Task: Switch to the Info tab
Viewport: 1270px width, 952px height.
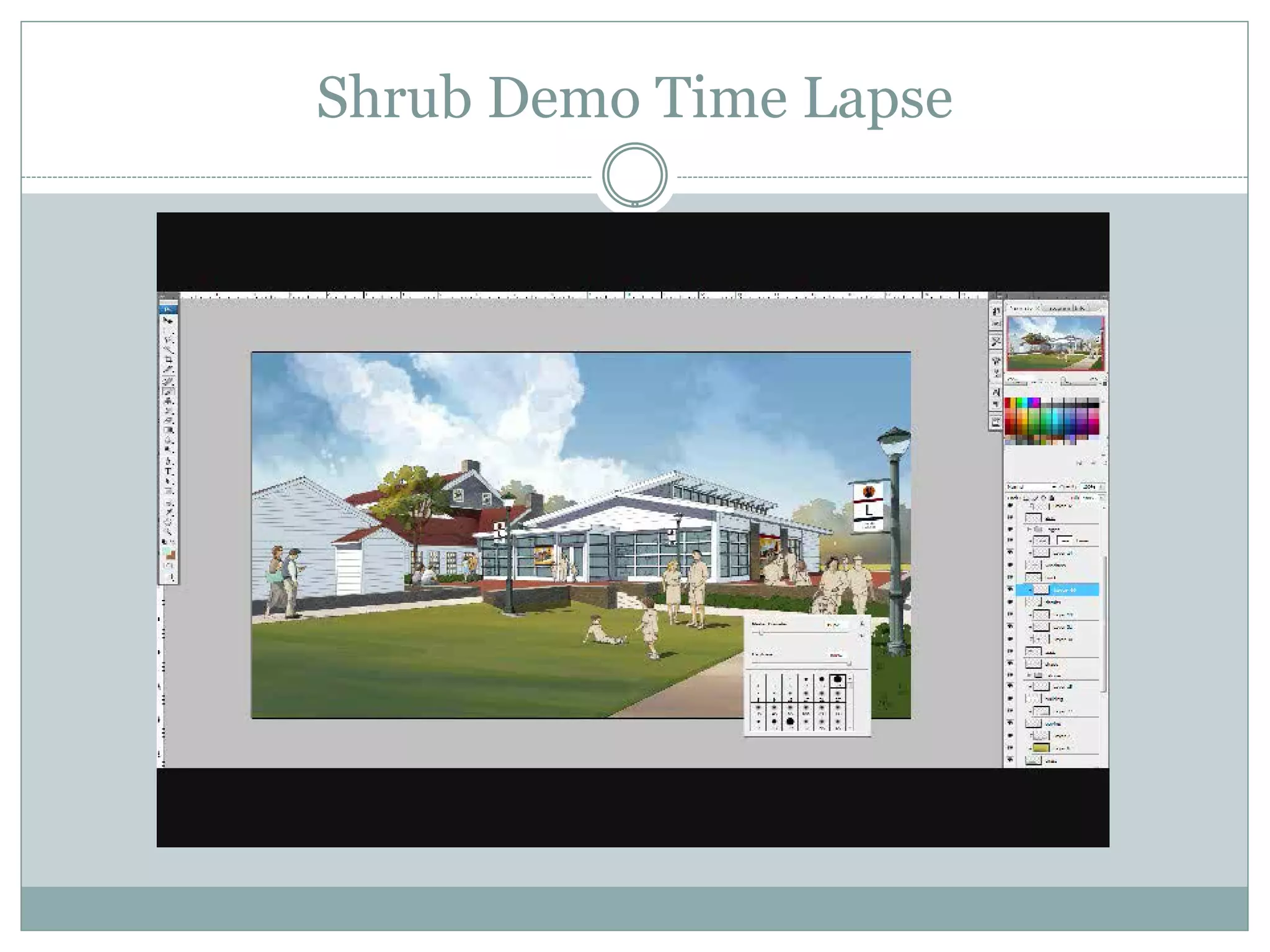Action: (1081, 309)
